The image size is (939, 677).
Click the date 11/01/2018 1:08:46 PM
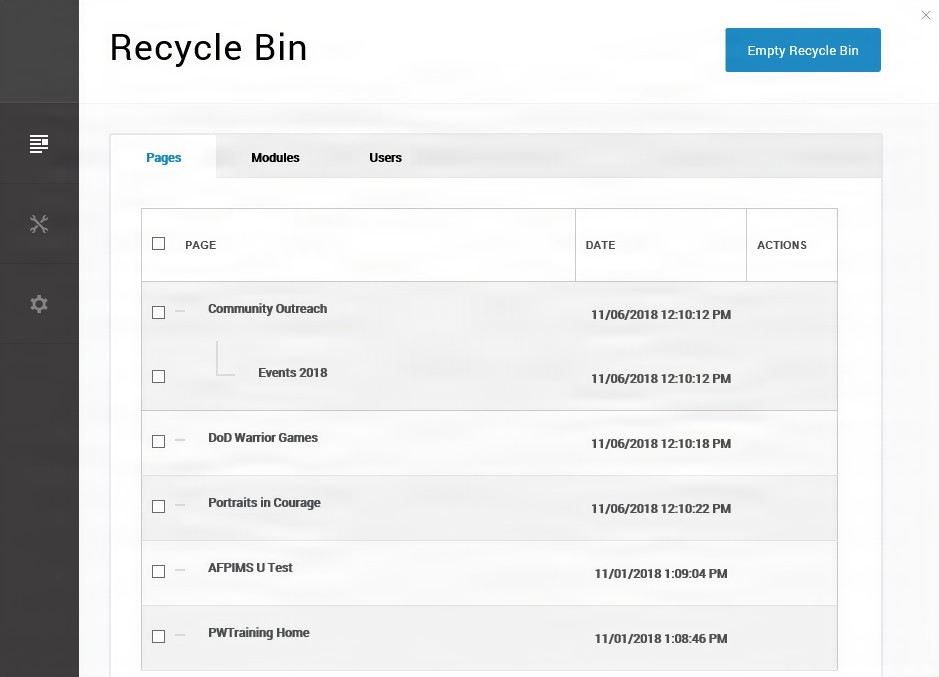(x=661, y=639)
